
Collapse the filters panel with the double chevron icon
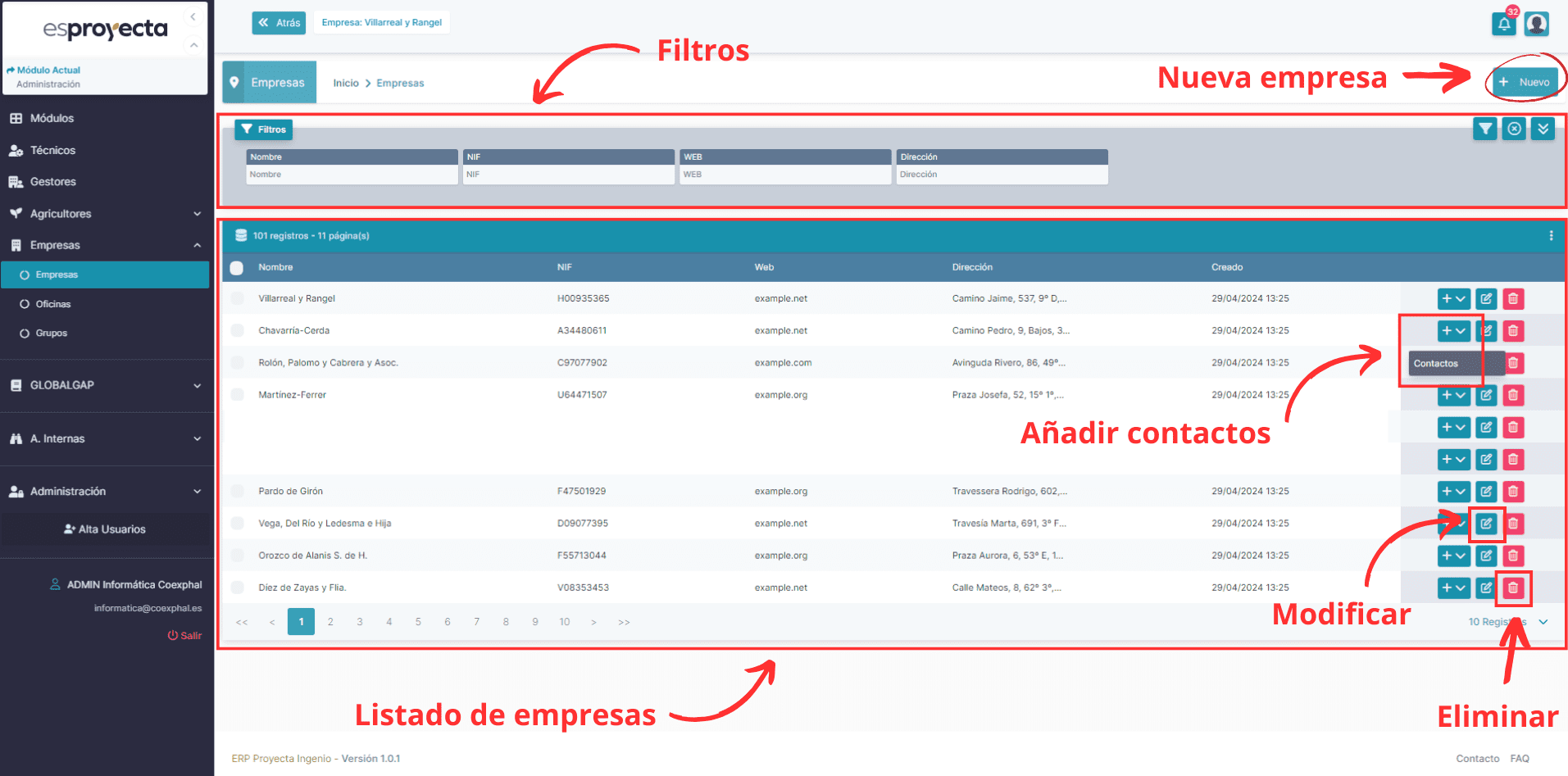tap(1542, 129)
